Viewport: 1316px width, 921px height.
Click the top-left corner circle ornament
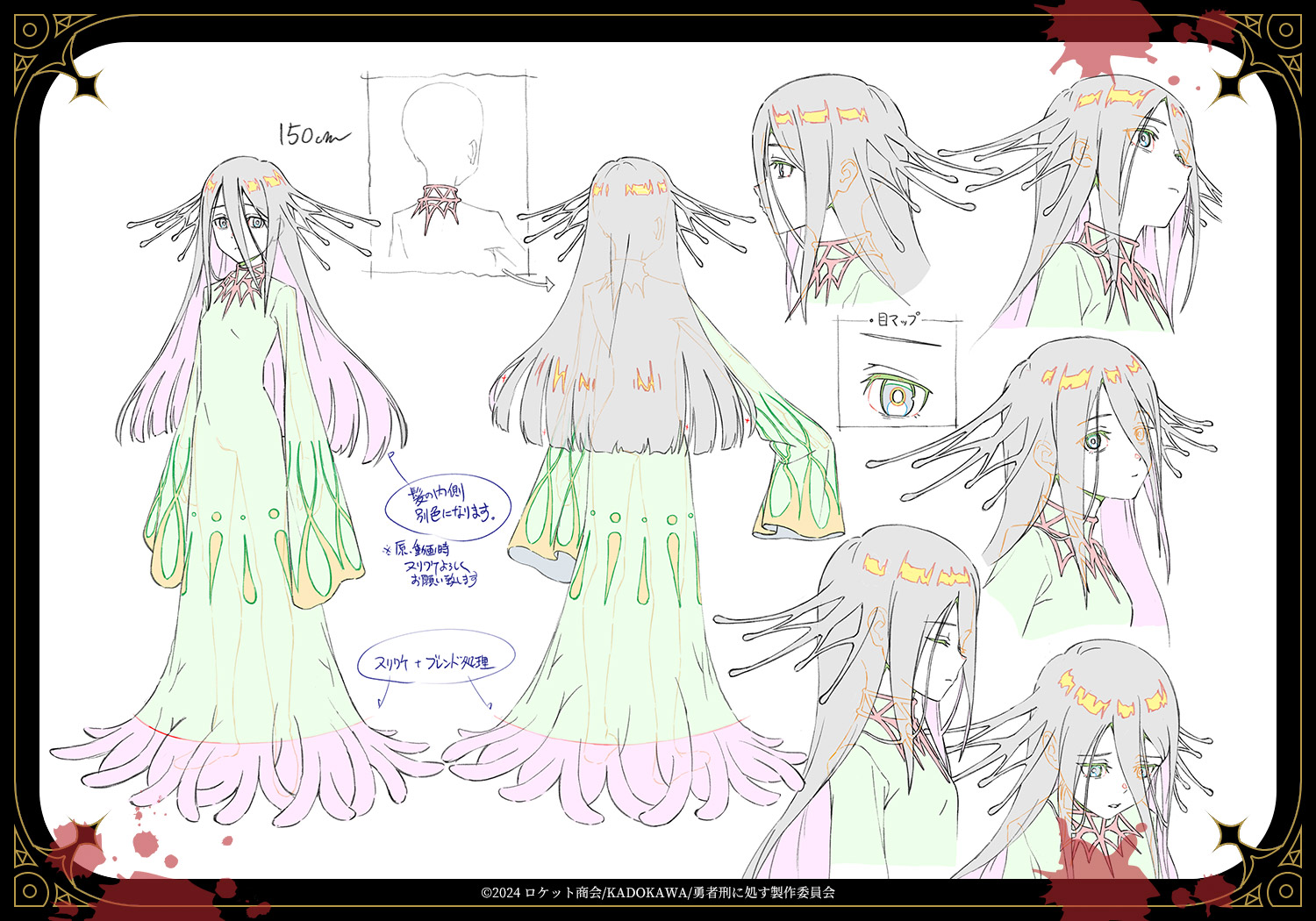coord(29,30)
